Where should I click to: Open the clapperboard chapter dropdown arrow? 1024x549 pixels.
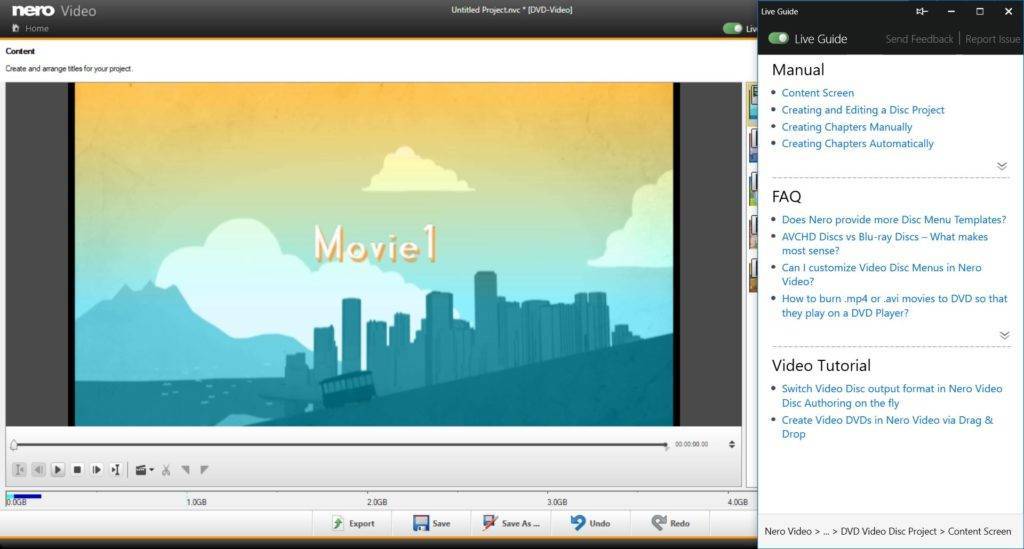(151, 470)
